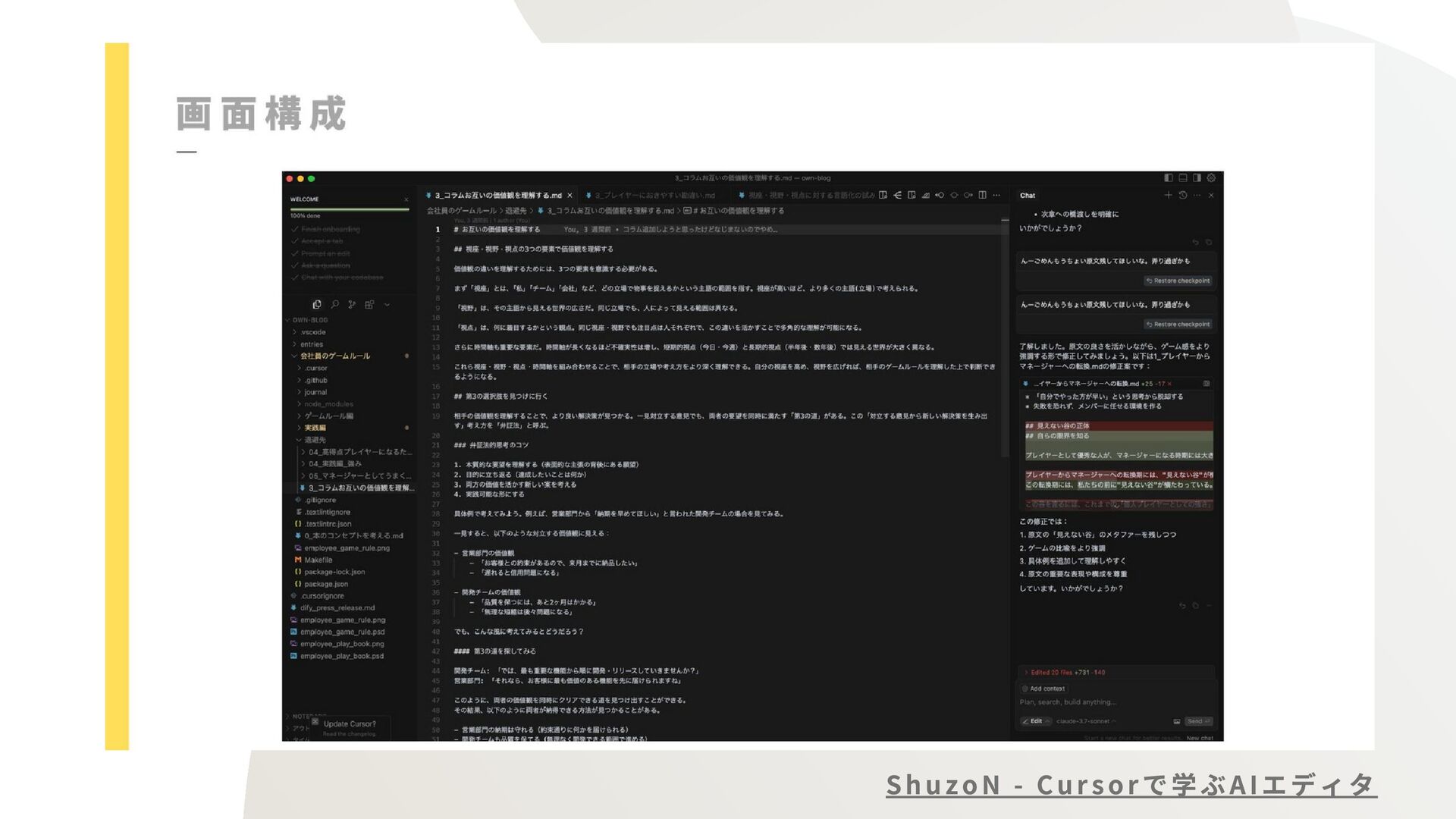Viewport: 1456px width, 819px height.
Task: Open the settings gear icon in title bar
Action: tap(1211, 178)
